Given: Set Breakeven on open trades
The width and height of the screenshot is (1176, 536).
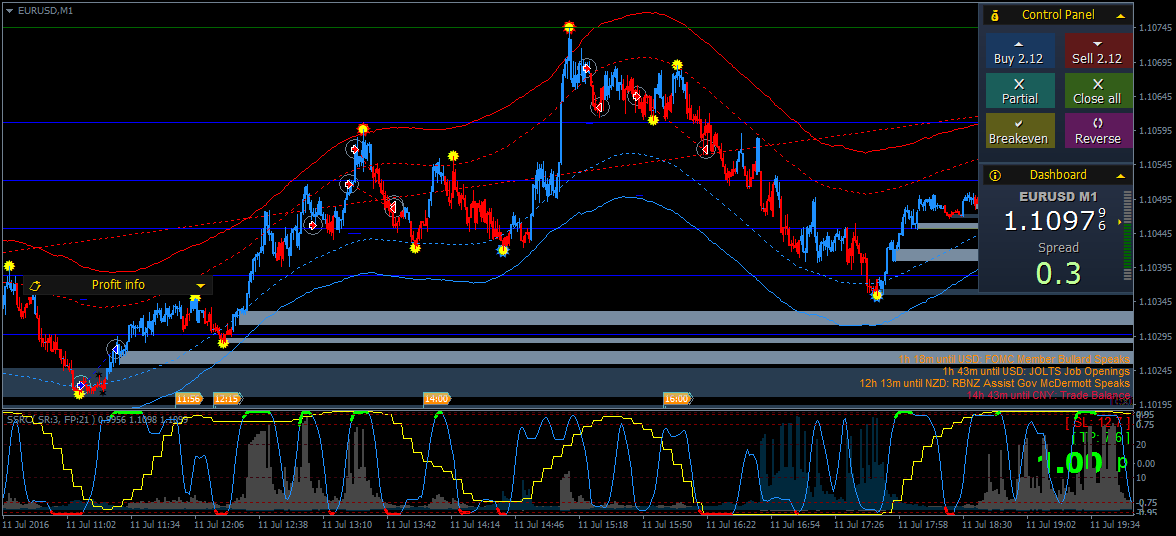Looking at the screenshot, I should coord(1020,130).
